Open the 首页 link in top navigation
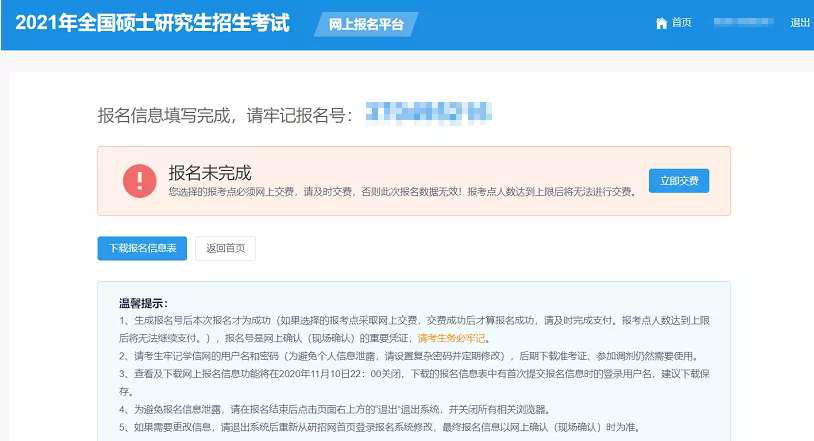The width and height of the screenshot is (814, 441). pyautogui.click(x=681, y=23)
